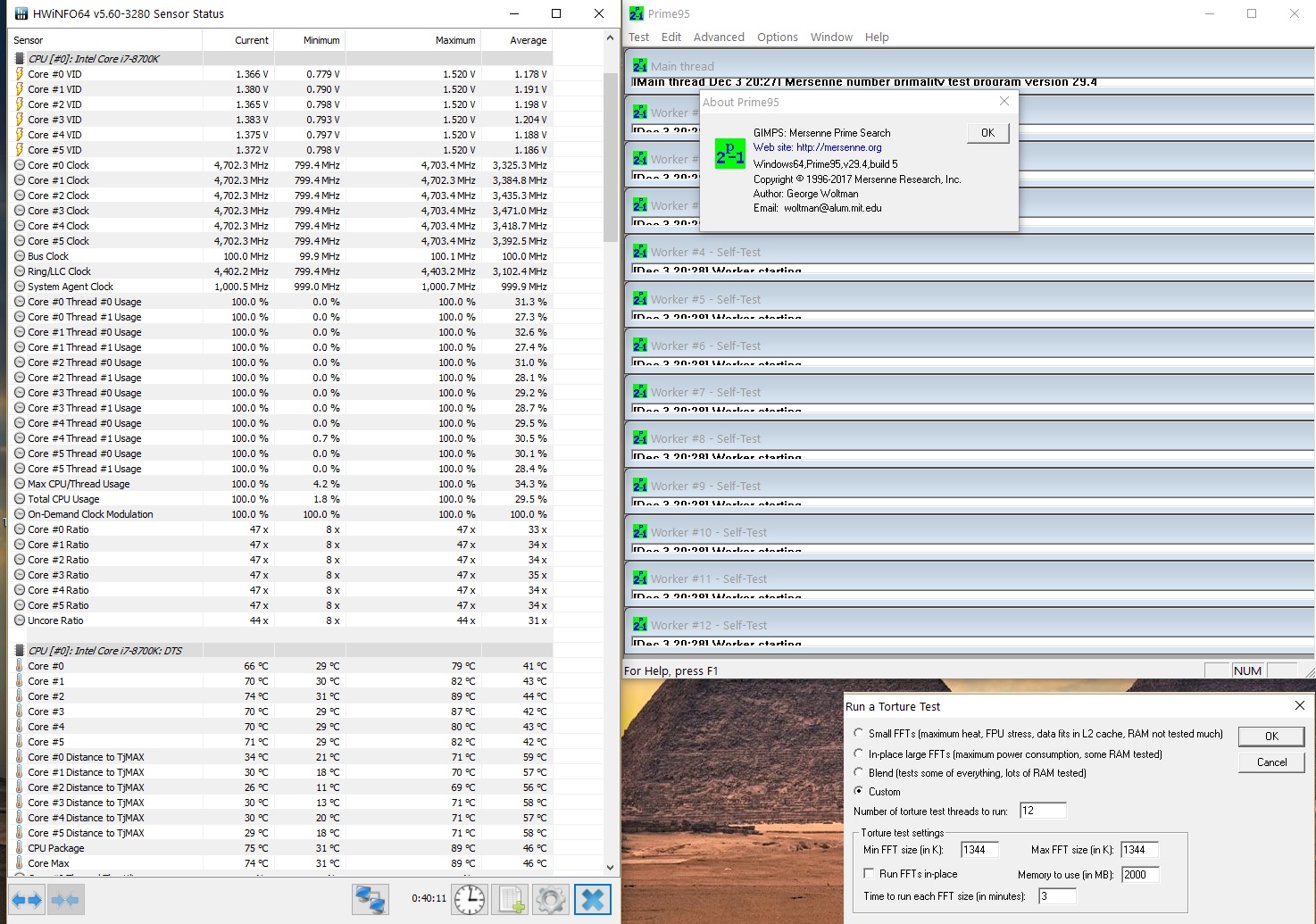Click the HWiNFO scrollbar up arrow

[611, 37]
